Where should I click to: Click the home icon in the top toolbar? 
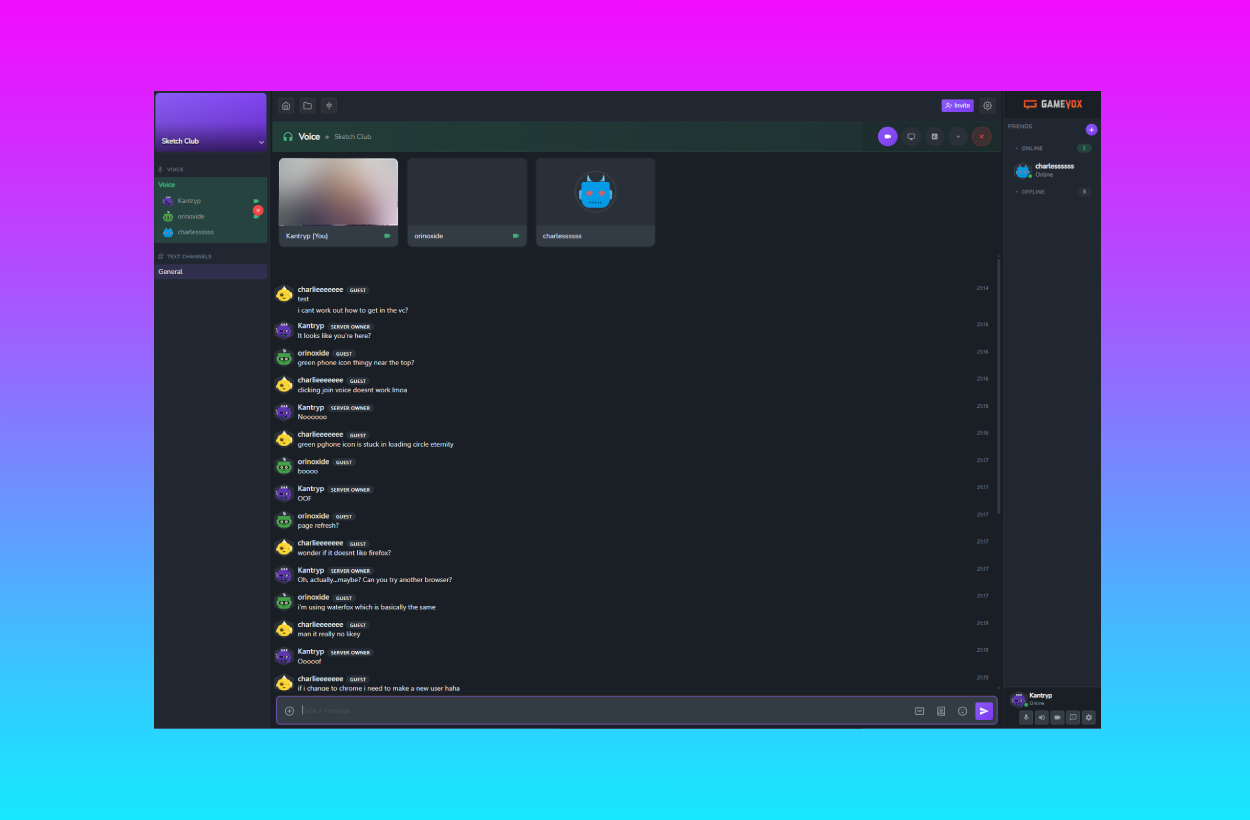285,105
